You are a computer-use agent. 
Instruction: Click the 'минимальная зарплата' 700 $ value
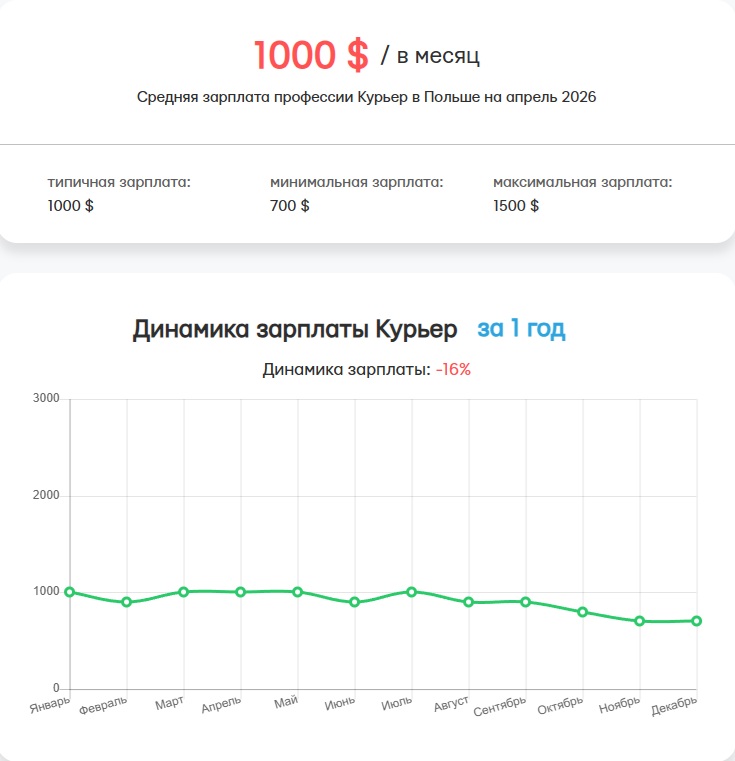(290, 206)
